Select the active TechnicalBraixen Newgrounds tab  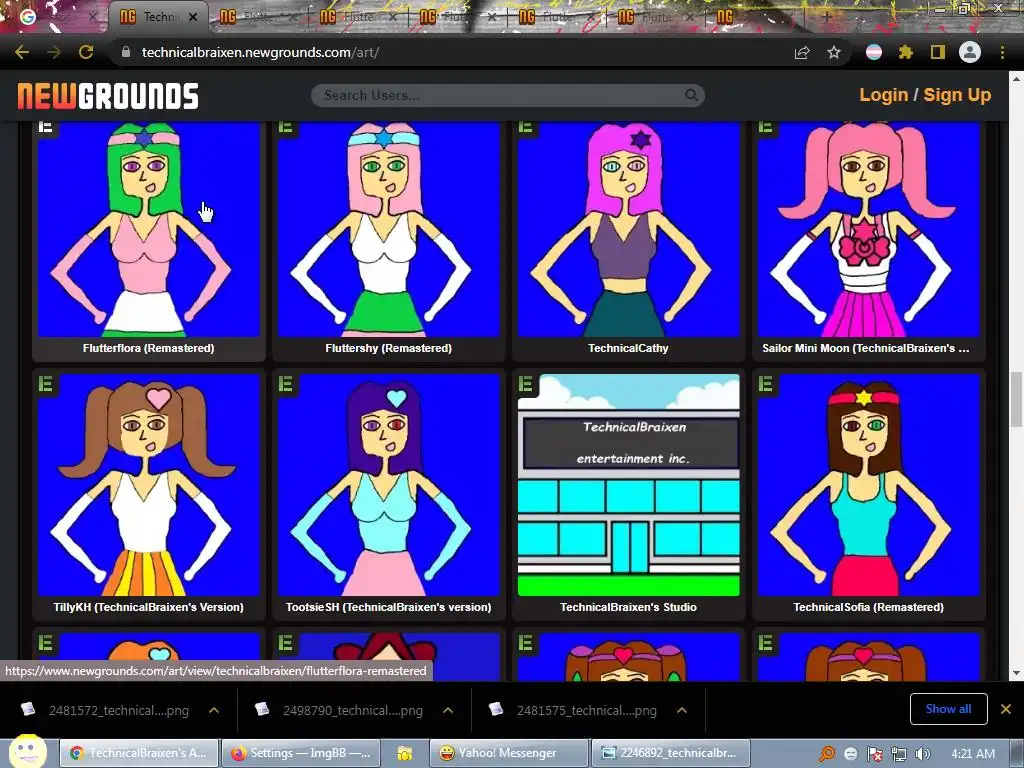[149, 18]
